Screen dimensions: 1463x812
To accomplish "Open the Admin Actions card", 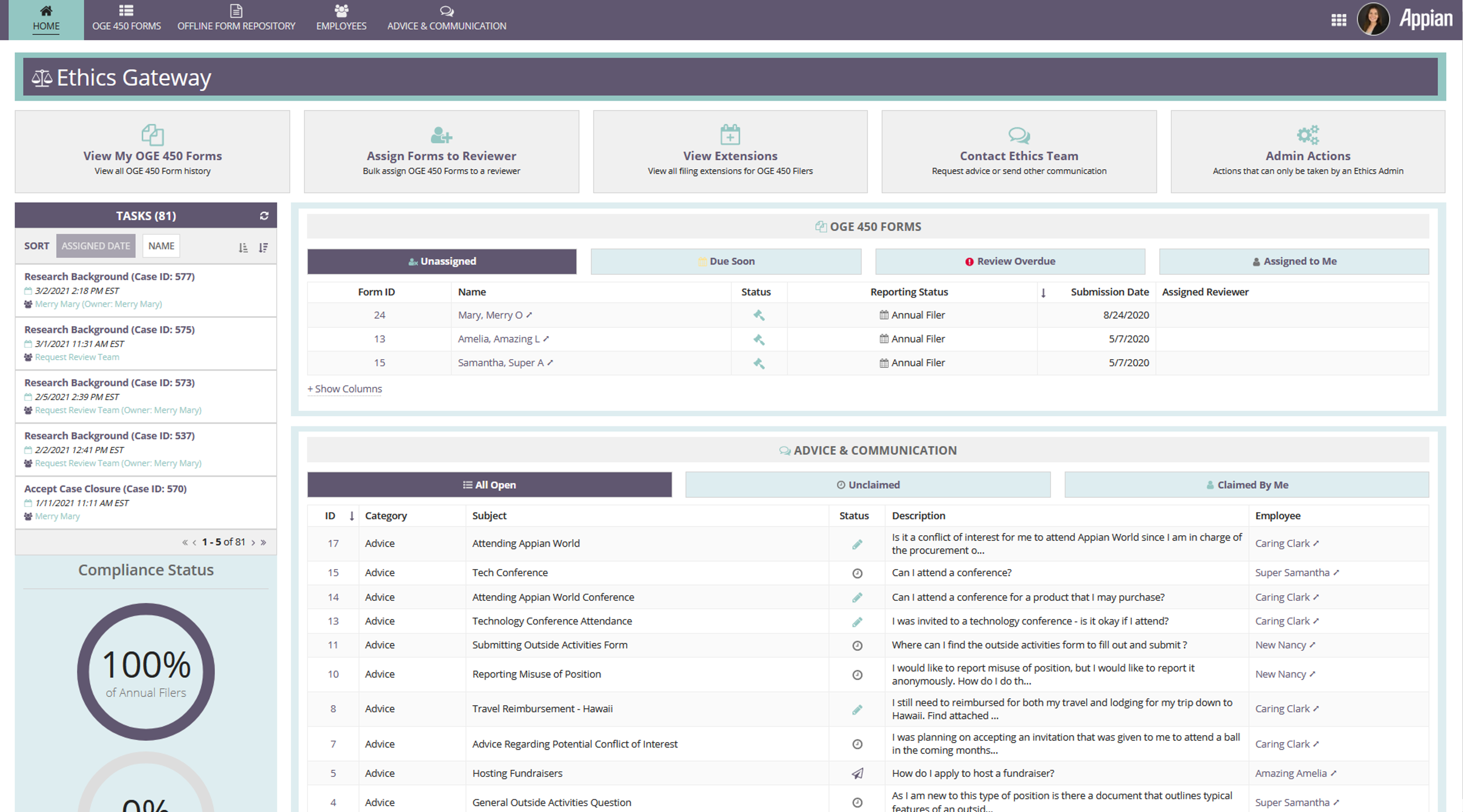I will pos(1308,152).
